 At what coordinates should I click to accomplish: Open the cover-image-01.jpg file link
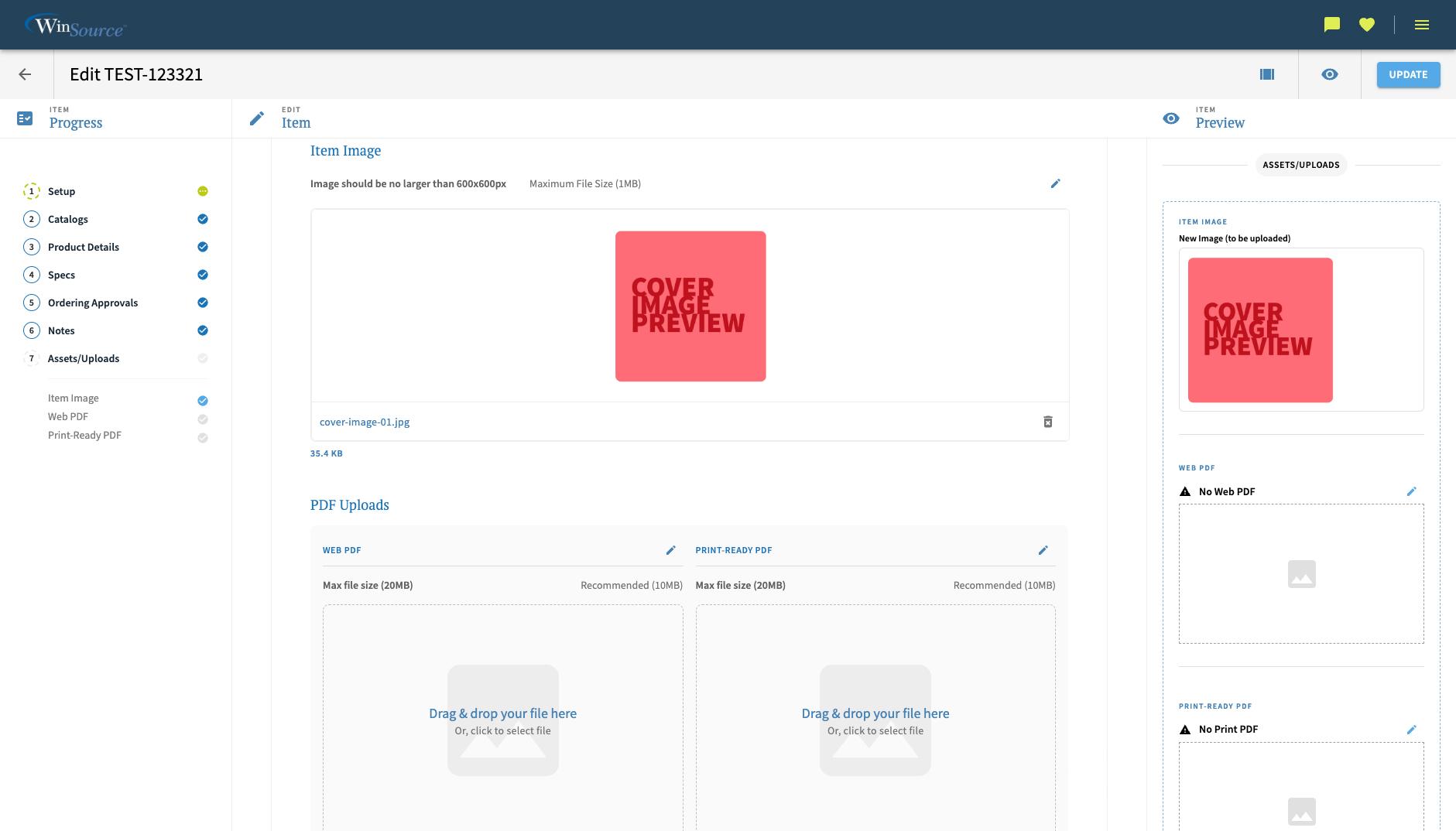pos(364,422)
